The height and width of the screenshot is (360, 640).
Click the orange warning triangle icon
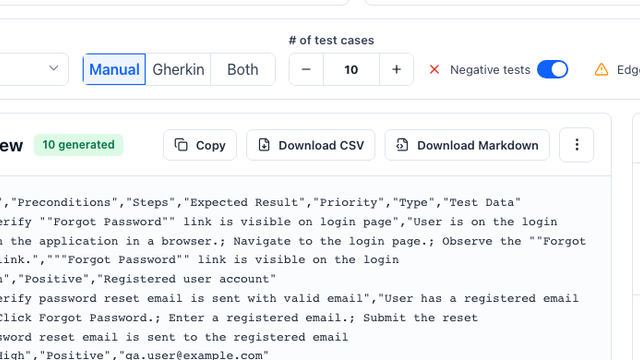[601, 69]
